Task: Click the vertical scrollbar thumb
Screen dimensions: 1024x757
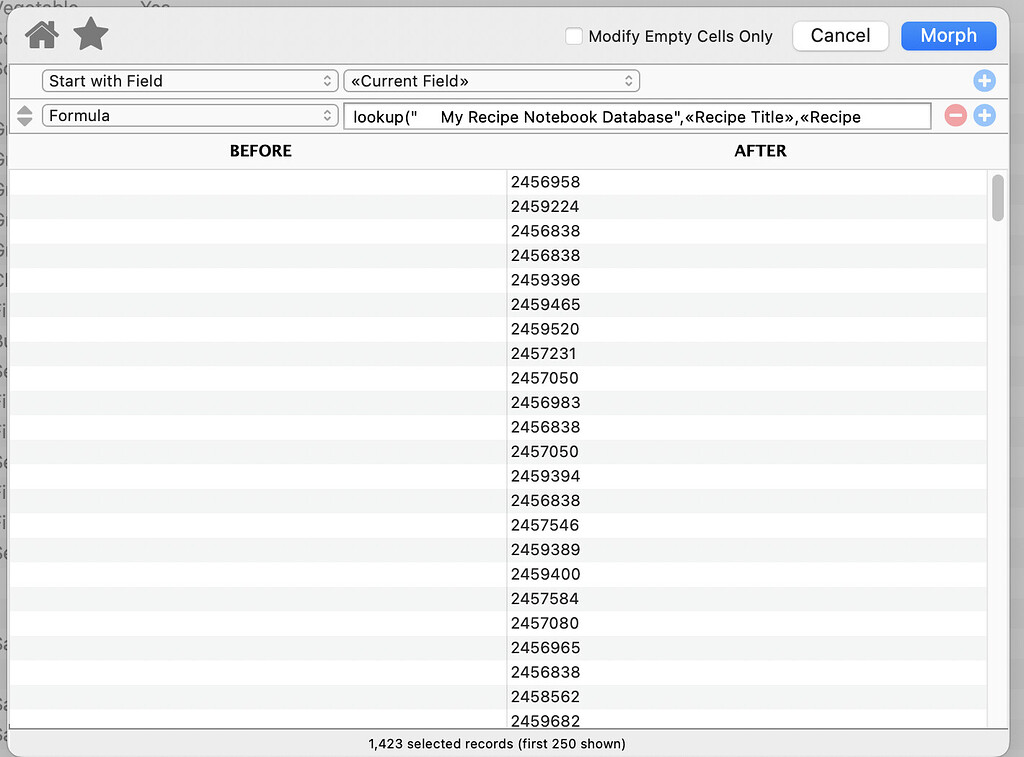Action: point(997,198)
